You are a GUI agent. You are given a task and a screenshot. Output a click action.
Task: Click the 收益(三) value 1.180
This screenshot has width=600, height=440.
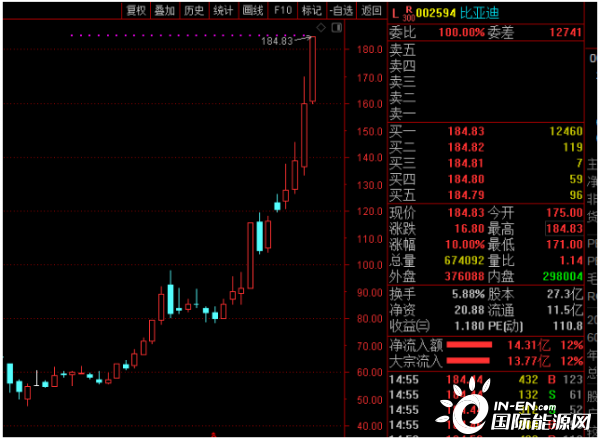[x=469, y=326]
